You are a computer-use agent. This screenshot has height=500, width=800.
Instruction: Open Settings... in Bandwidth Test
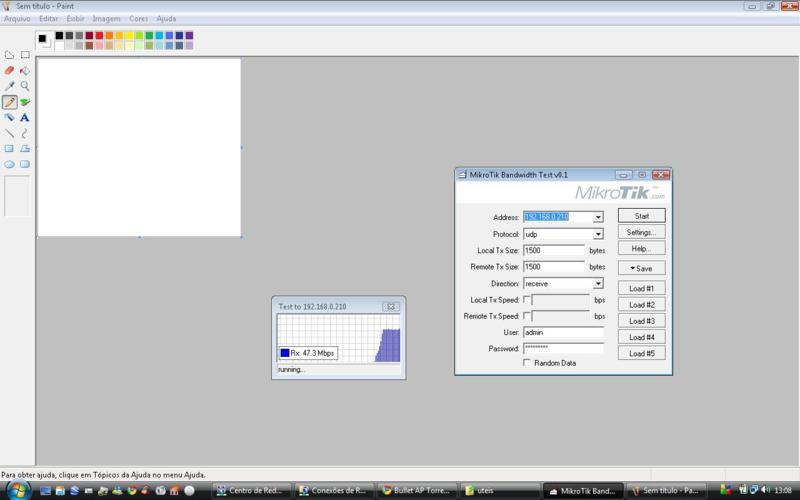641,232
